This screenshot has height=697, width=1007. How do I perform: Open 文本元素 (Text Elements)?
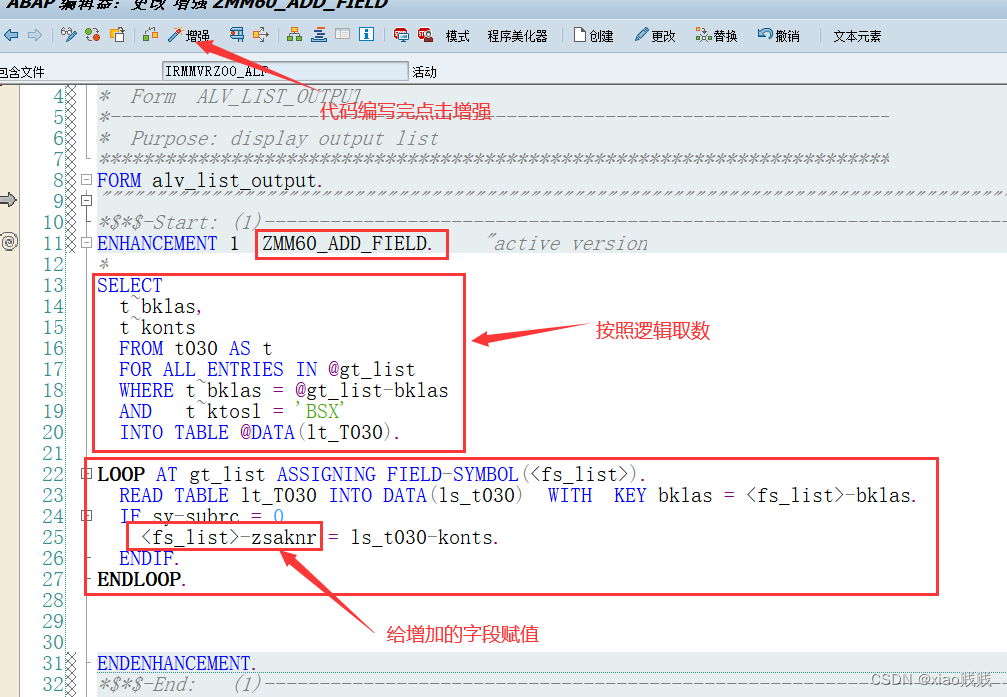(857, 35)
